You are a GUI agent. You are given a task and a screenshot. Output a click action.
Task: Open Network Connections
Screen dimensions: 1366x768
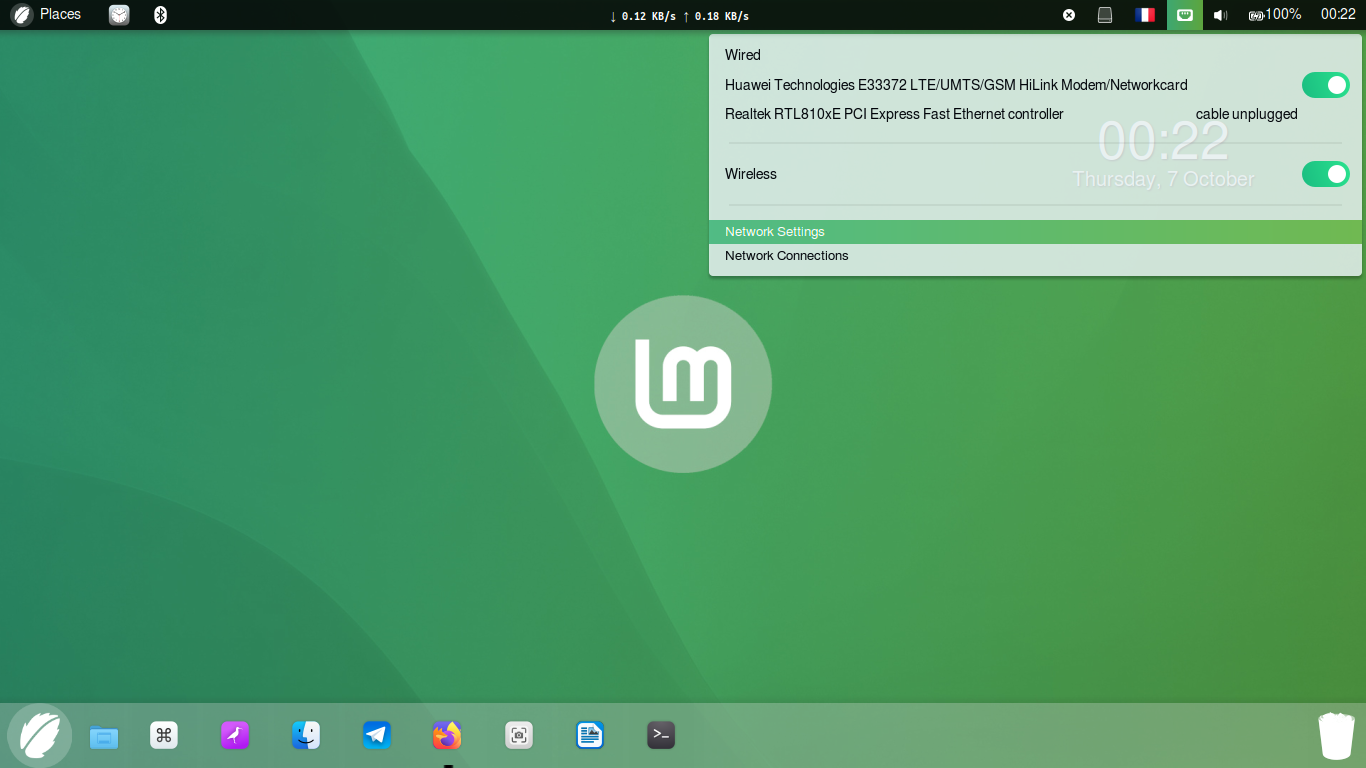pos(1035,256)
